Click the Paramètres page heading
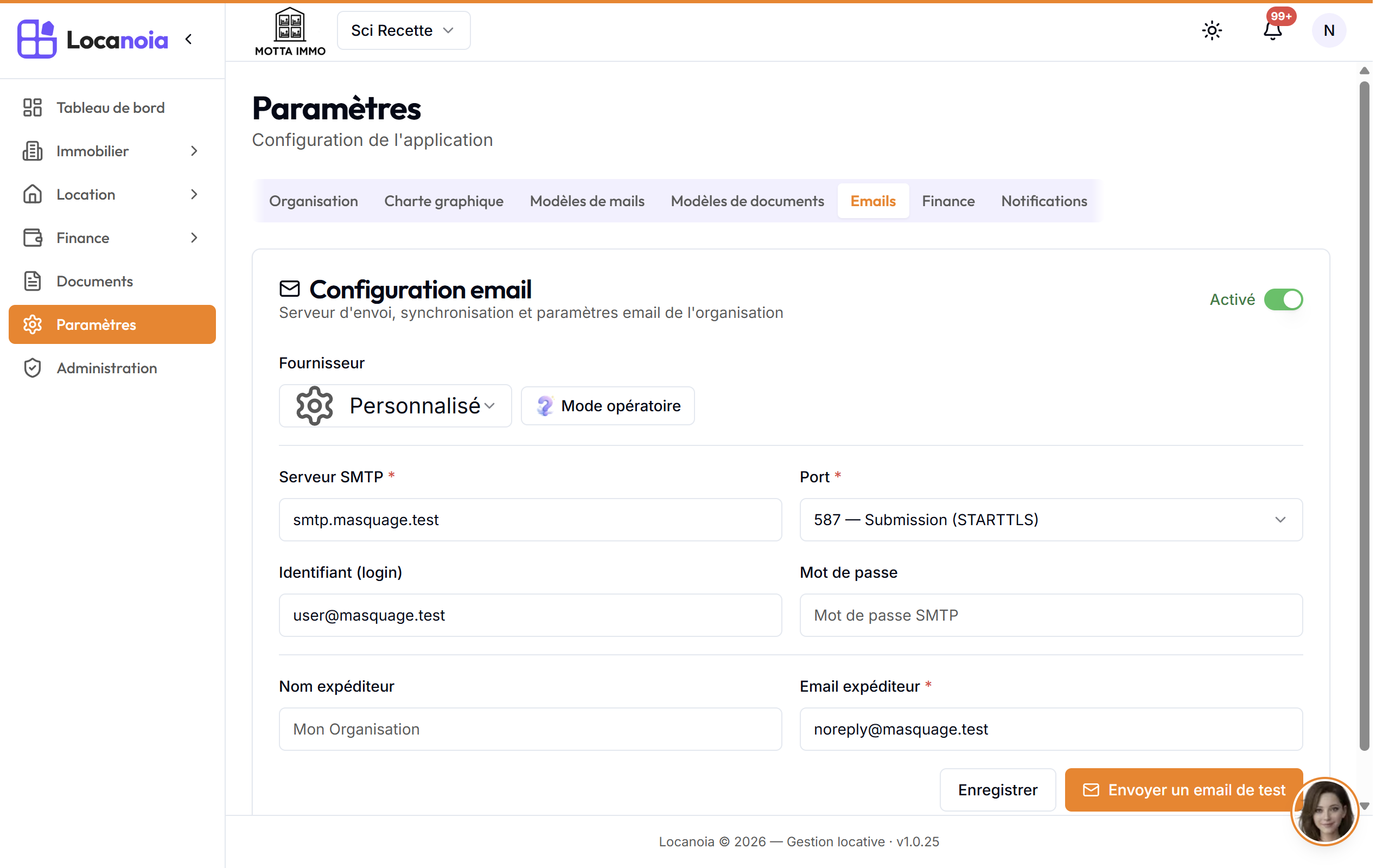 click(x=336, y=108)
